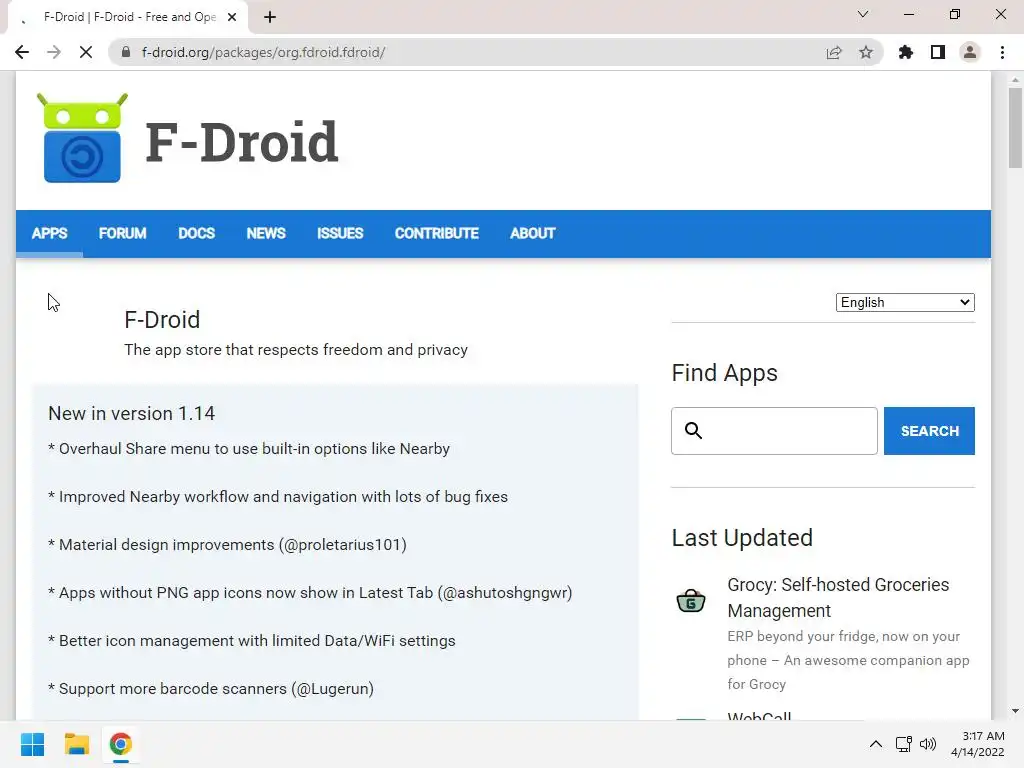The width and height of the screenshot is (1024, 768).
Task: Click Chrome icon in taskbar
Action: pyautogui.click(x=120, y=744)
